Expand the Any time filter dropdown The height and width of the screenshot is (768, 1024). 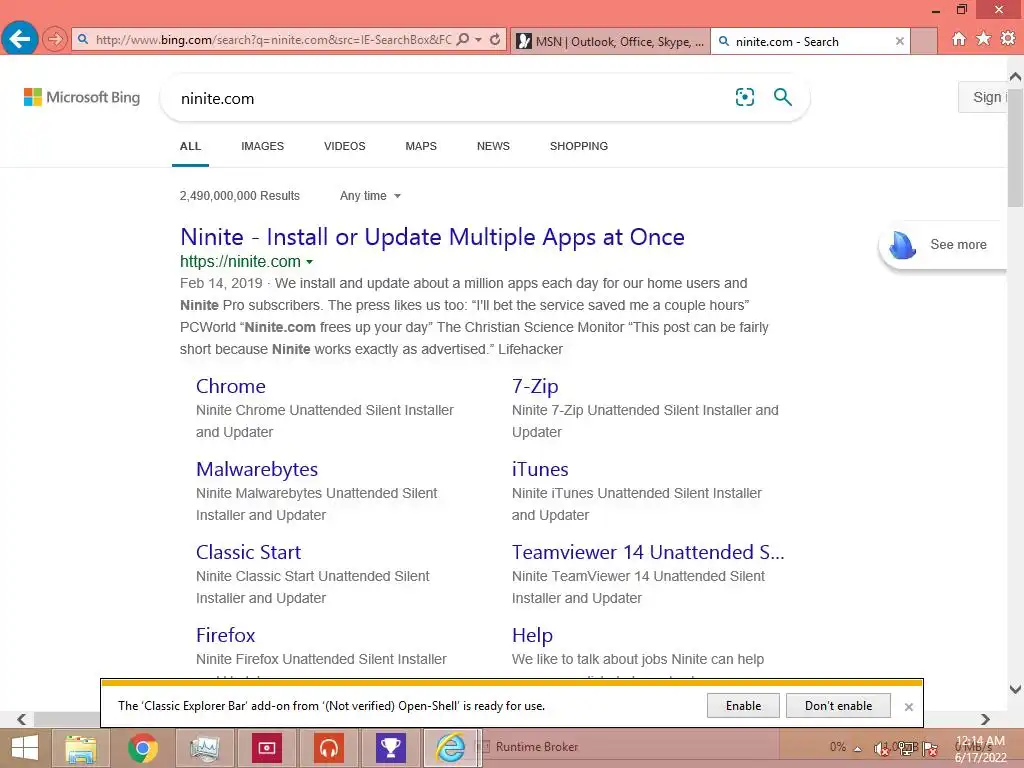370,196
